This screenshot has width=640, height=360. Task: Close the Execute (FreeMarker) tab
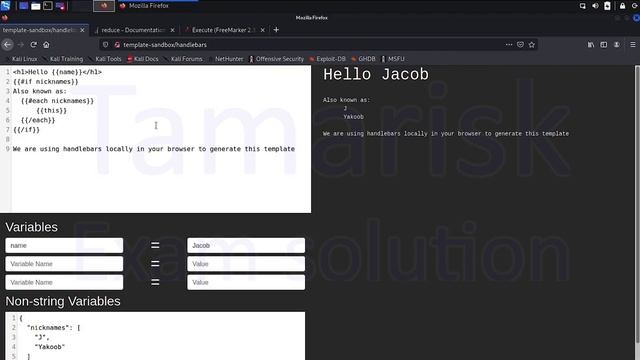[262, 30]
